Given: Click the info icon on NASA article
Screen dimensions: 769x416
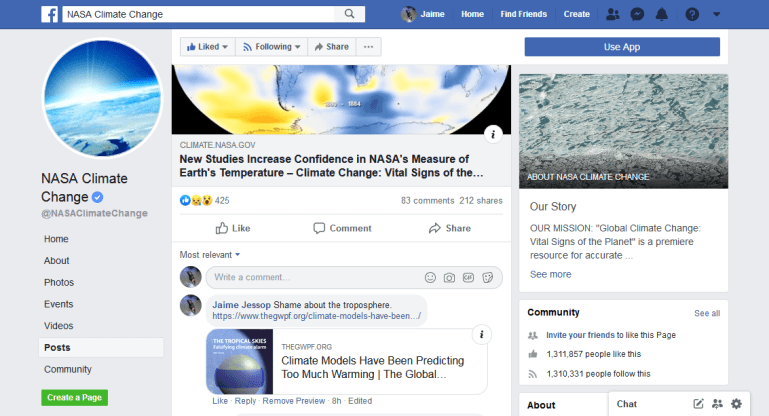Looking at the screenshot, I should pos(493,134).
